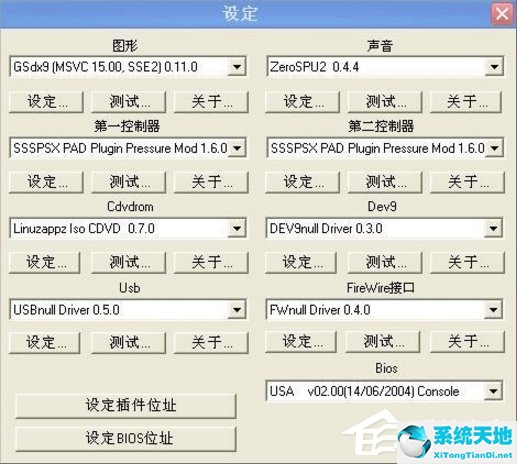Click 测试 button under FireWire接口
This screenshot has height=464, width=517.
click(383, 342)
